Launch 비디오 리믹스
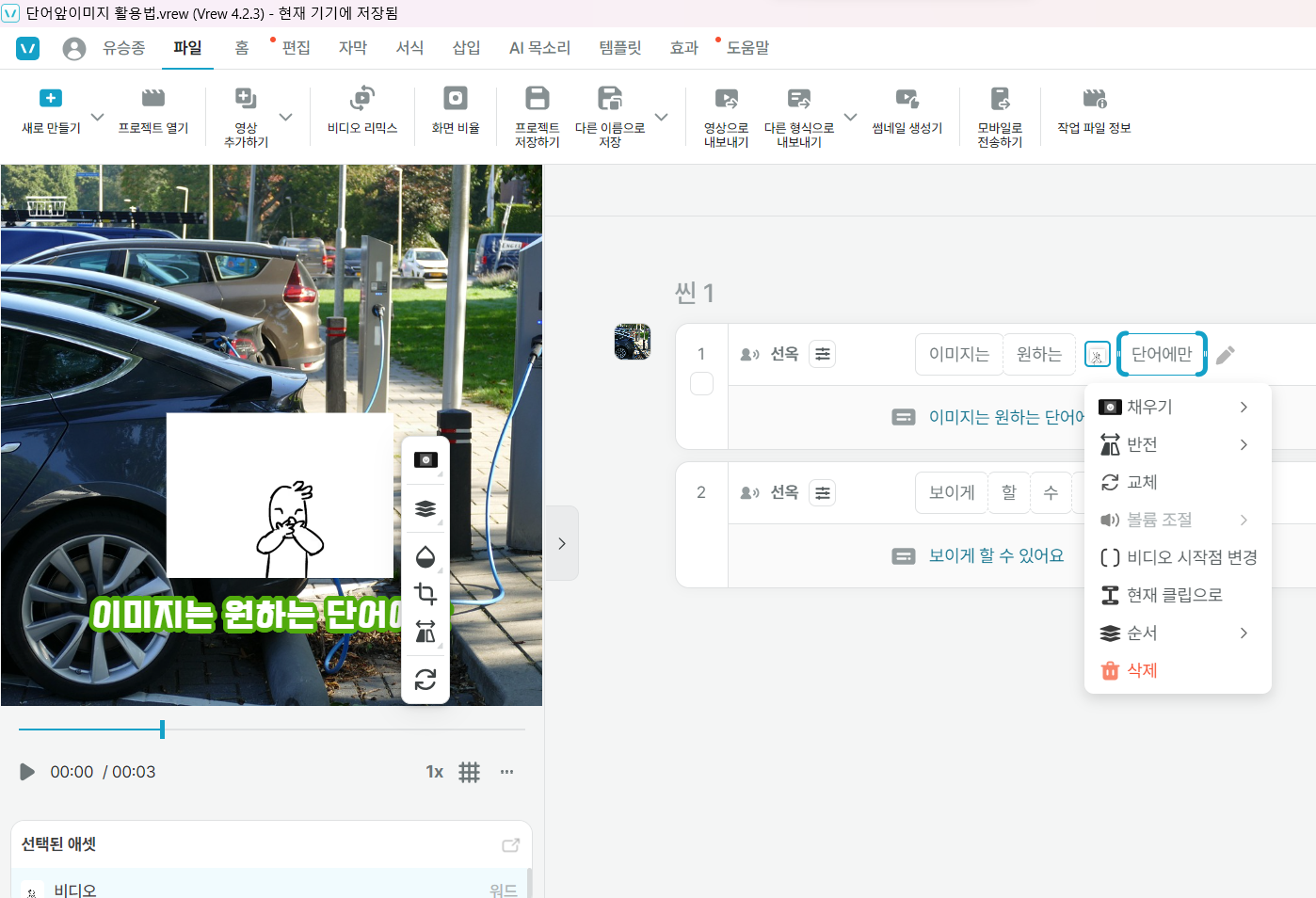 pos(362,112)
